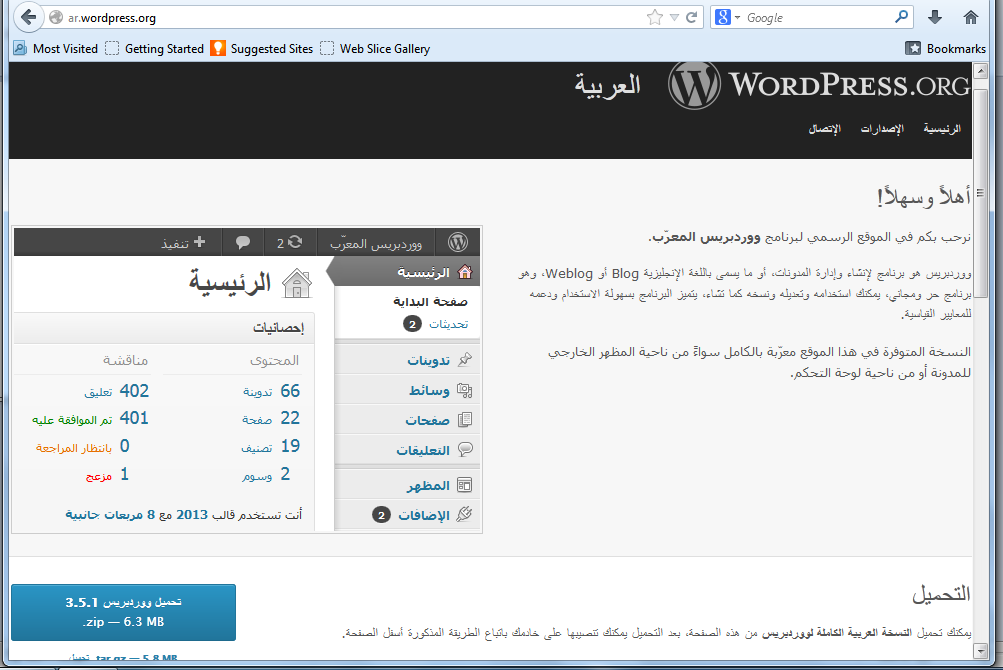1003x670 pixels.
Task: Click the 401 approved comments link
Action: (x=90, y=419)
